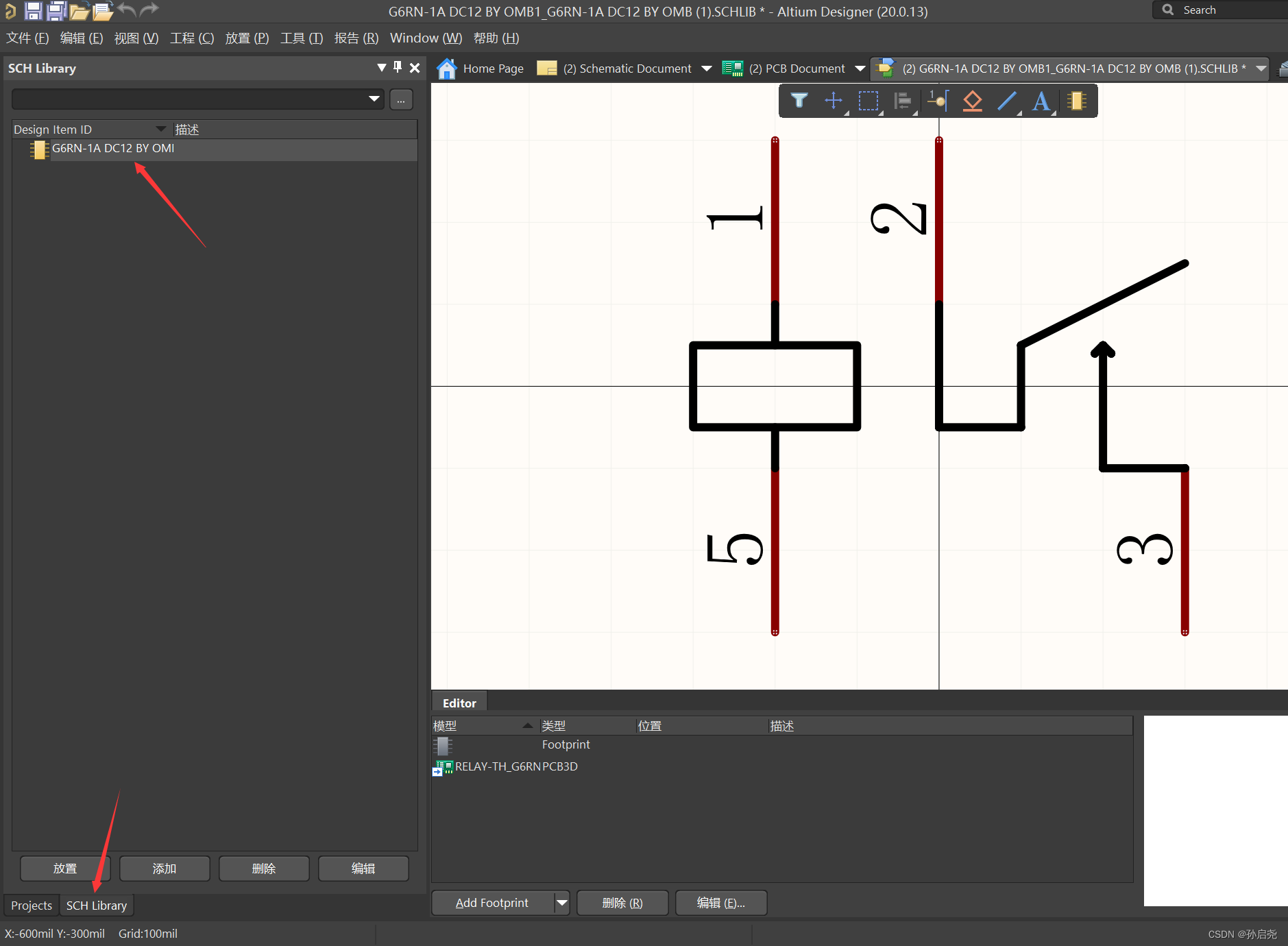This screenshot has width=1288, height=946.
Task: Click the Save document icon
Action: [x=33, y=10]
